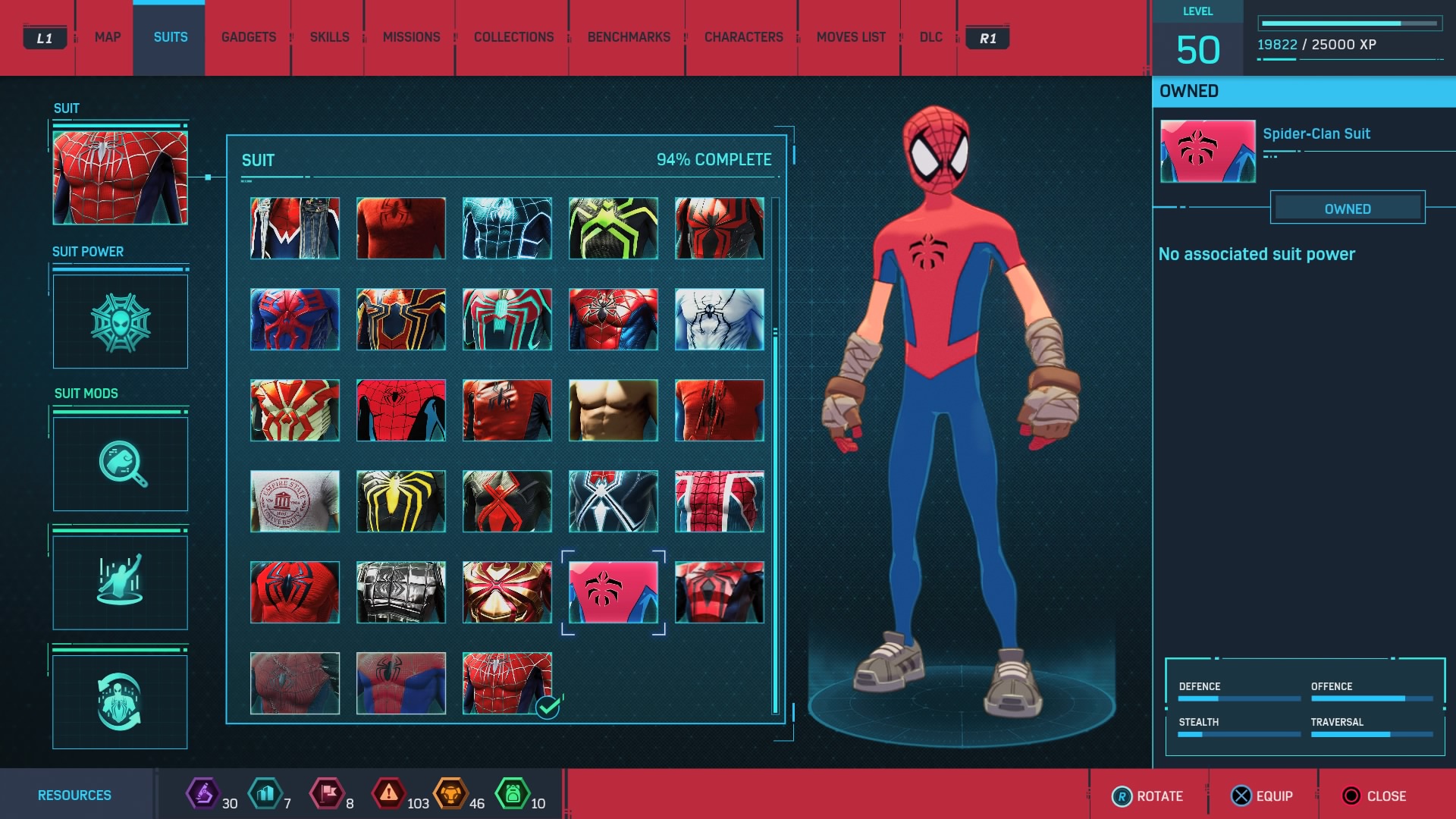Select the glowing blue wireframe suit

[x=507, y=228]
